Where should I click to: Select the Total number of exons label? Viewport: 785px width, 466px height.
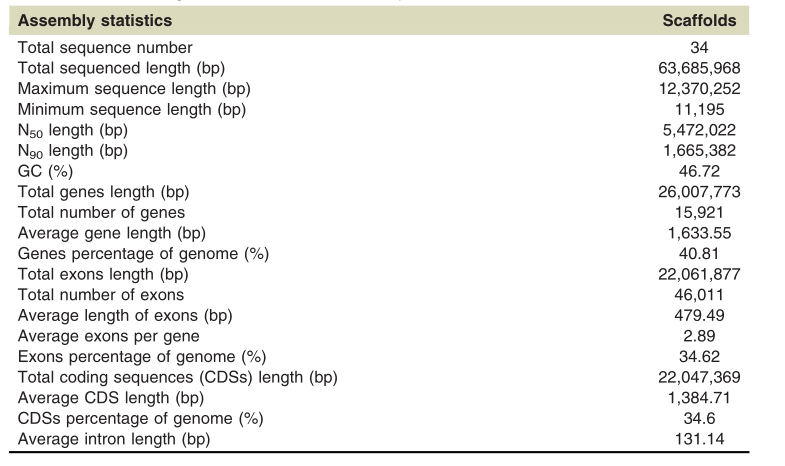pos(101,295)
